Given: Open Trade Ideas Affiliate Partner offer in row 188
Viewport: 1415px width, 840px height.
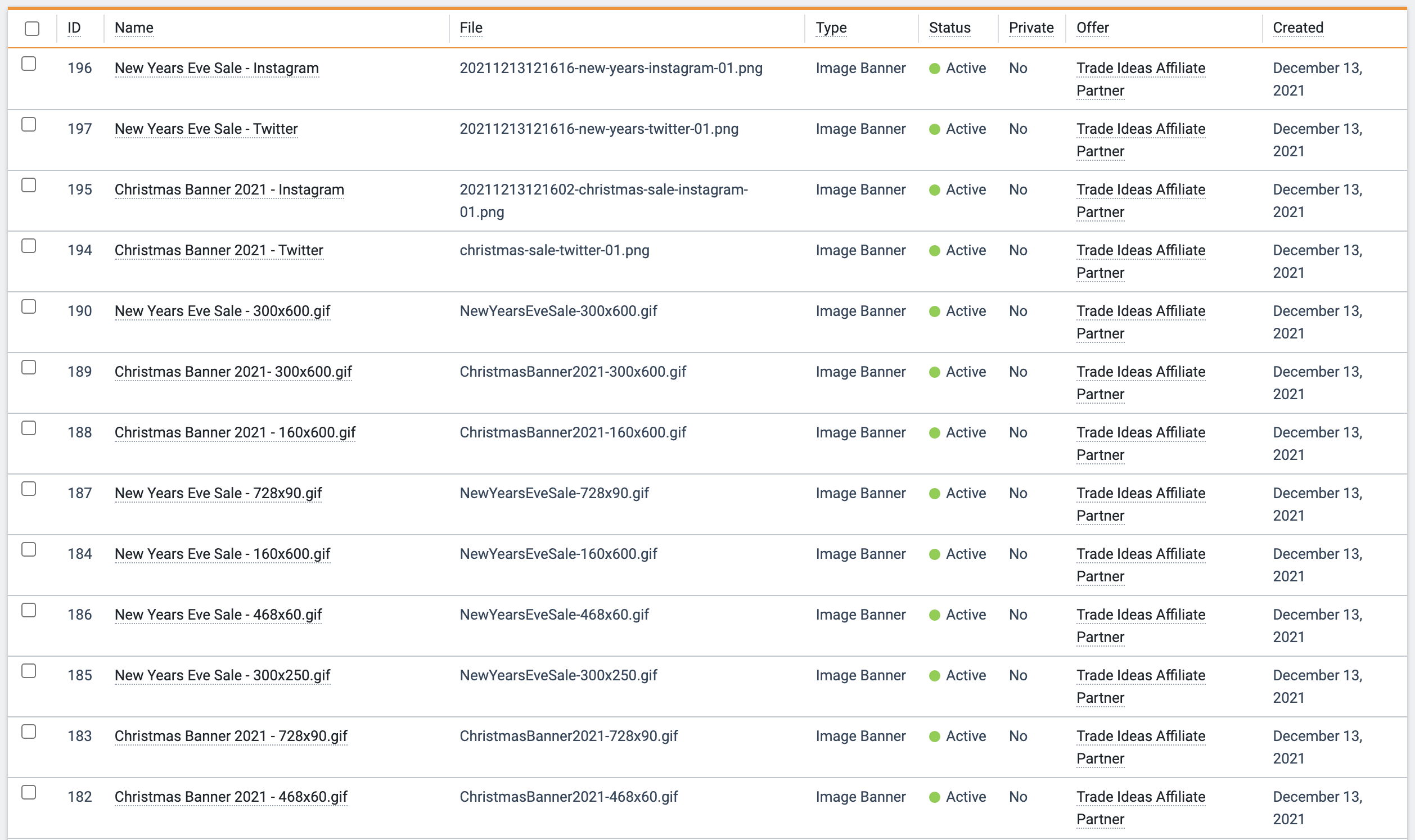Looking at the screenshot, I should [1141, 444].
